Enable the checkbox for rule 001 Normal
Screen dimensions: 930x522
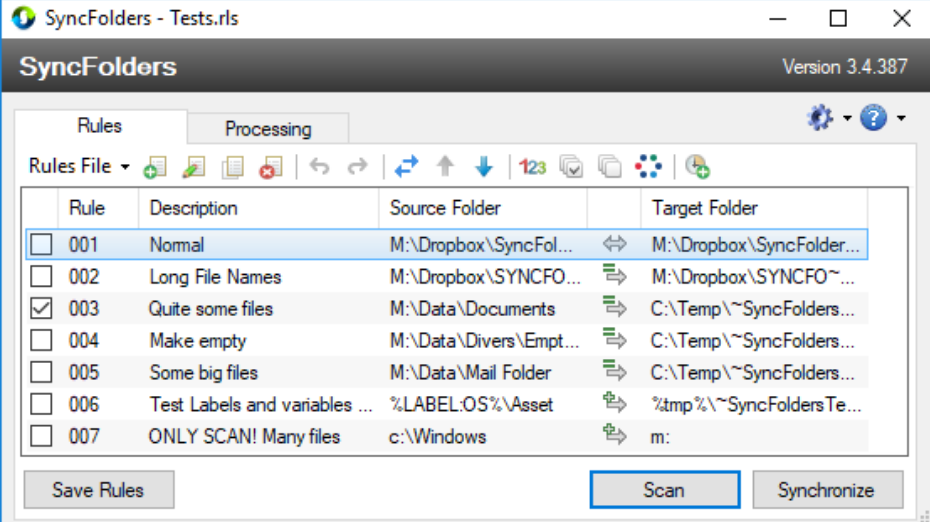[x=42, y=245]
